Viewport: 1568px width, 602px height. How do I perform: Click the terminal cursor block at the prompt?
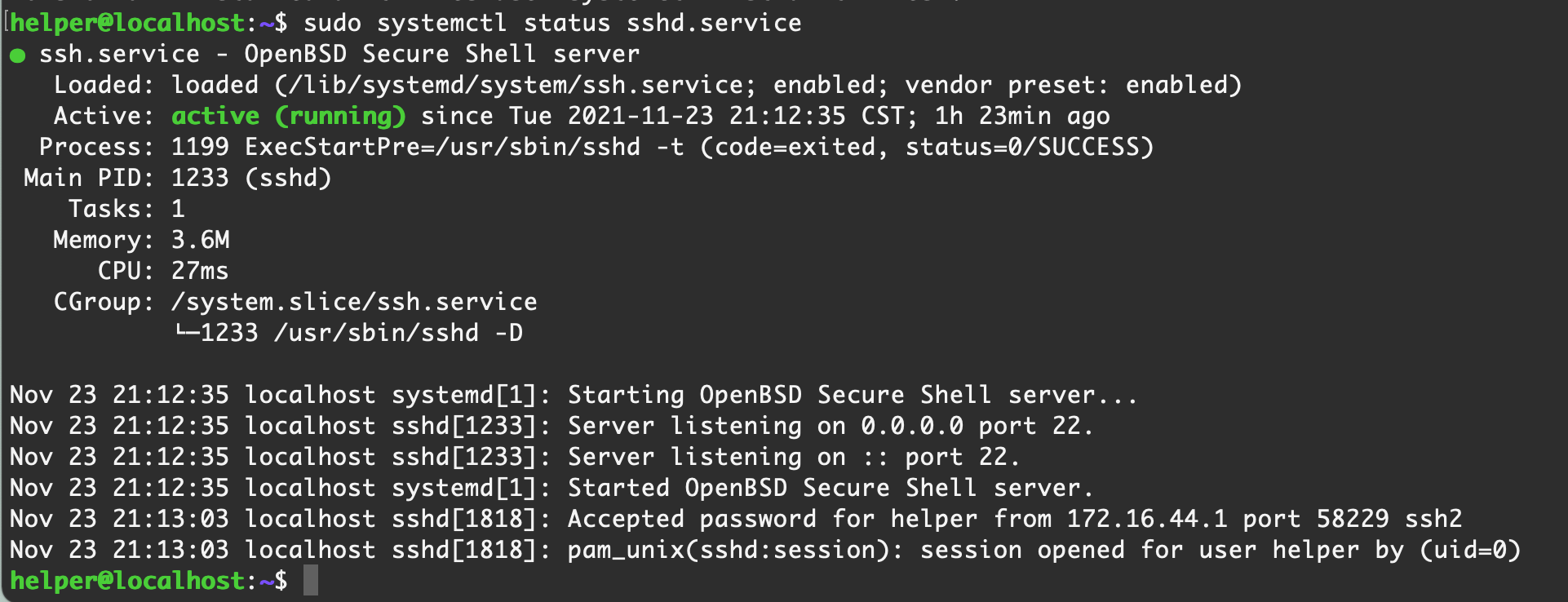[x=311, y=581]
